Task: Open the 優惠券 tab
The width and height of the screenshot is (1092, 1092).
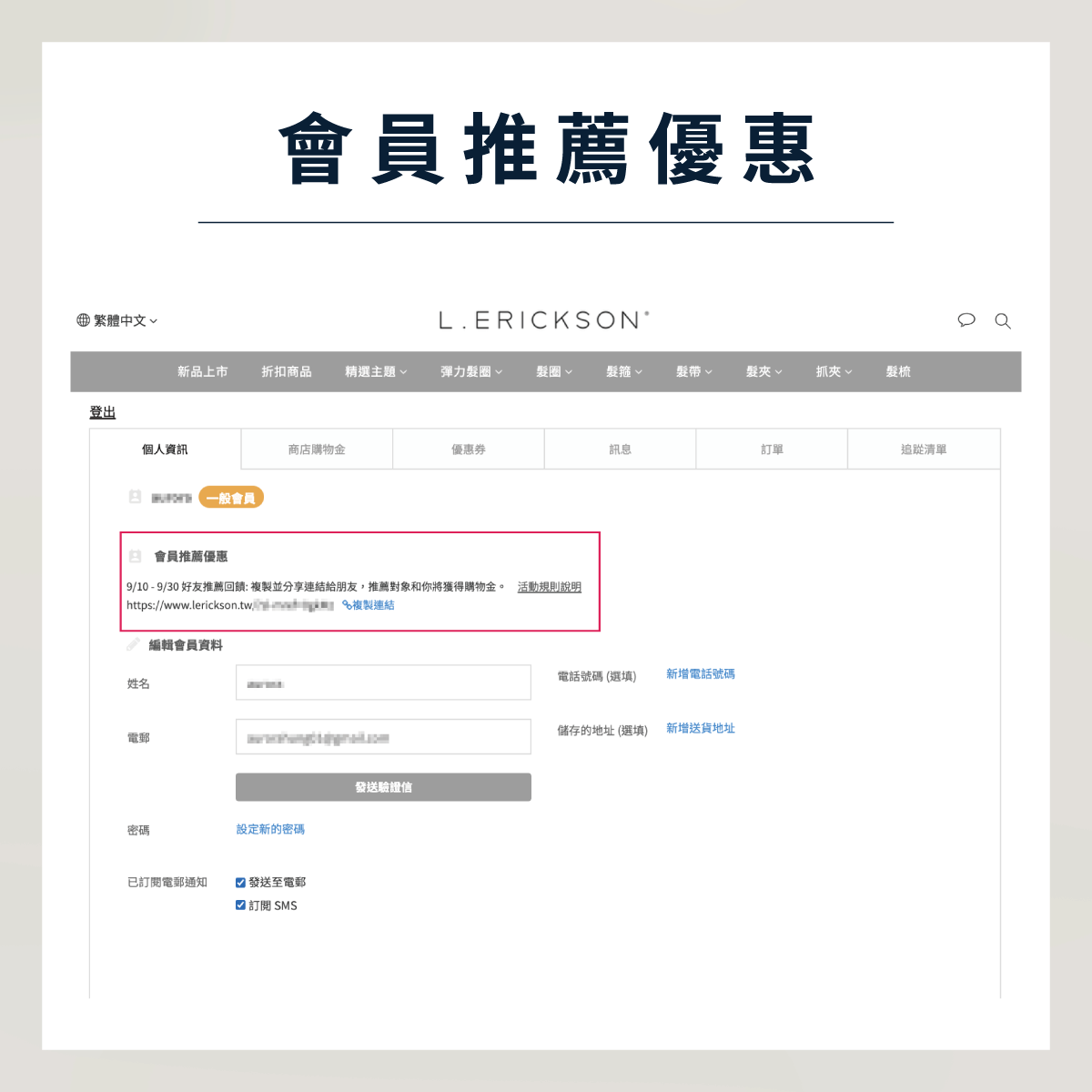Action: click(469, 450)
